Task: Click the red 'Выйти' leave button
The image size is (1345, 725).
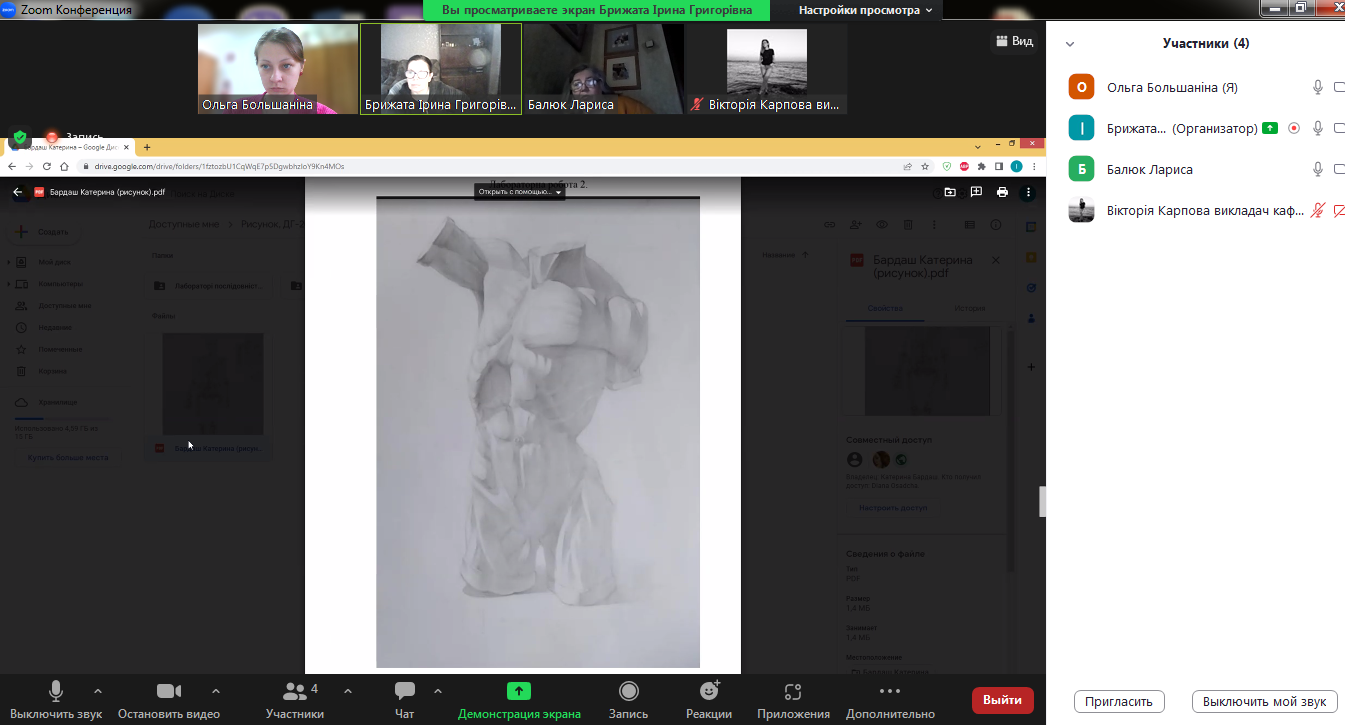Action: point(1002,700)
